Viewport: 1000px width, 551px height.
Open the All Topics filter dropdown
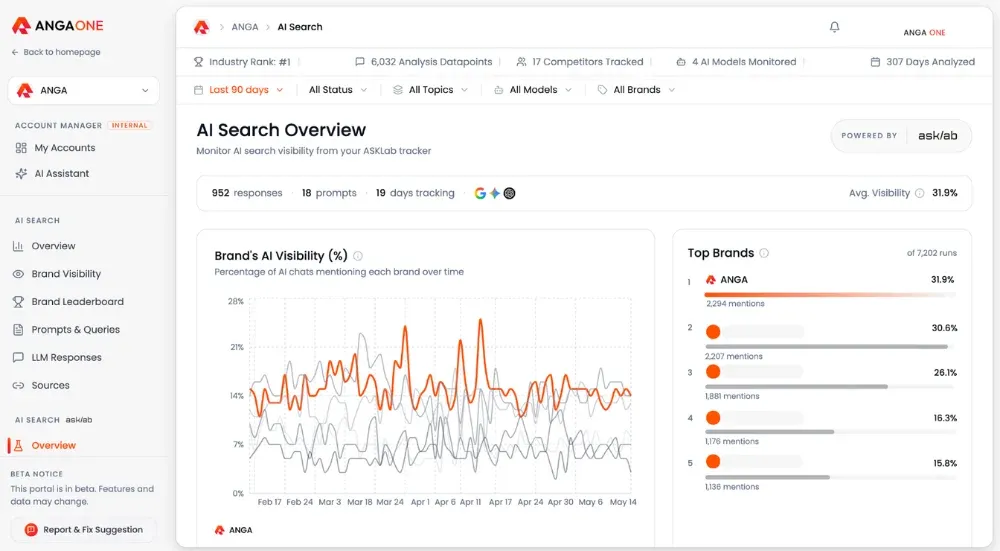point(430,90)
